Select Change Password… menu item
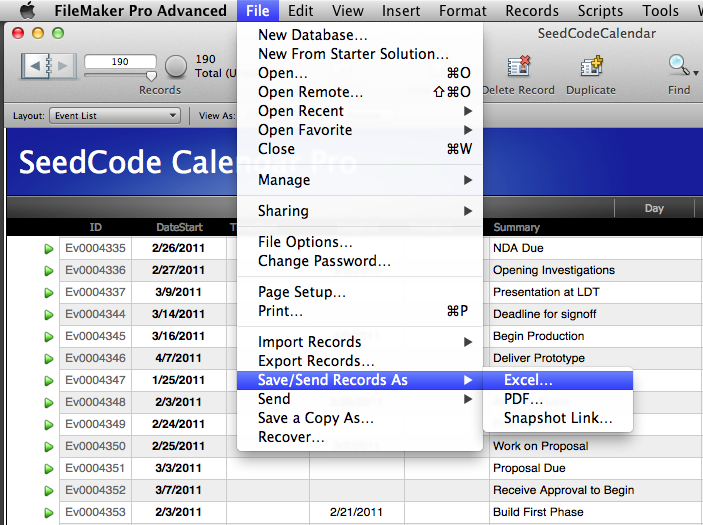Image resolution: width=703 pixels, height=525 pixels. 360,261
